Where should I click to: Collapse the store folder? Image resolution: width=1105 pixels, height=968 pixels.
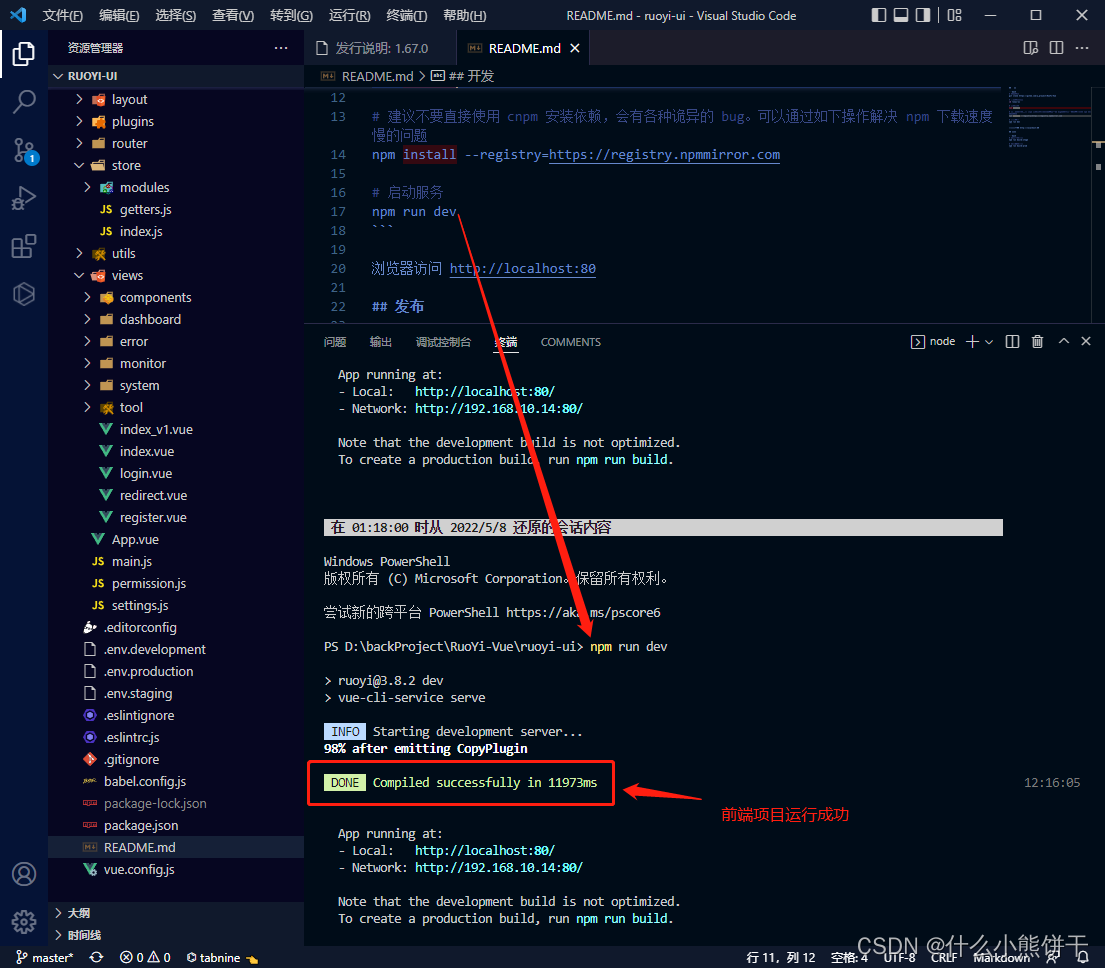coord(176,166)
